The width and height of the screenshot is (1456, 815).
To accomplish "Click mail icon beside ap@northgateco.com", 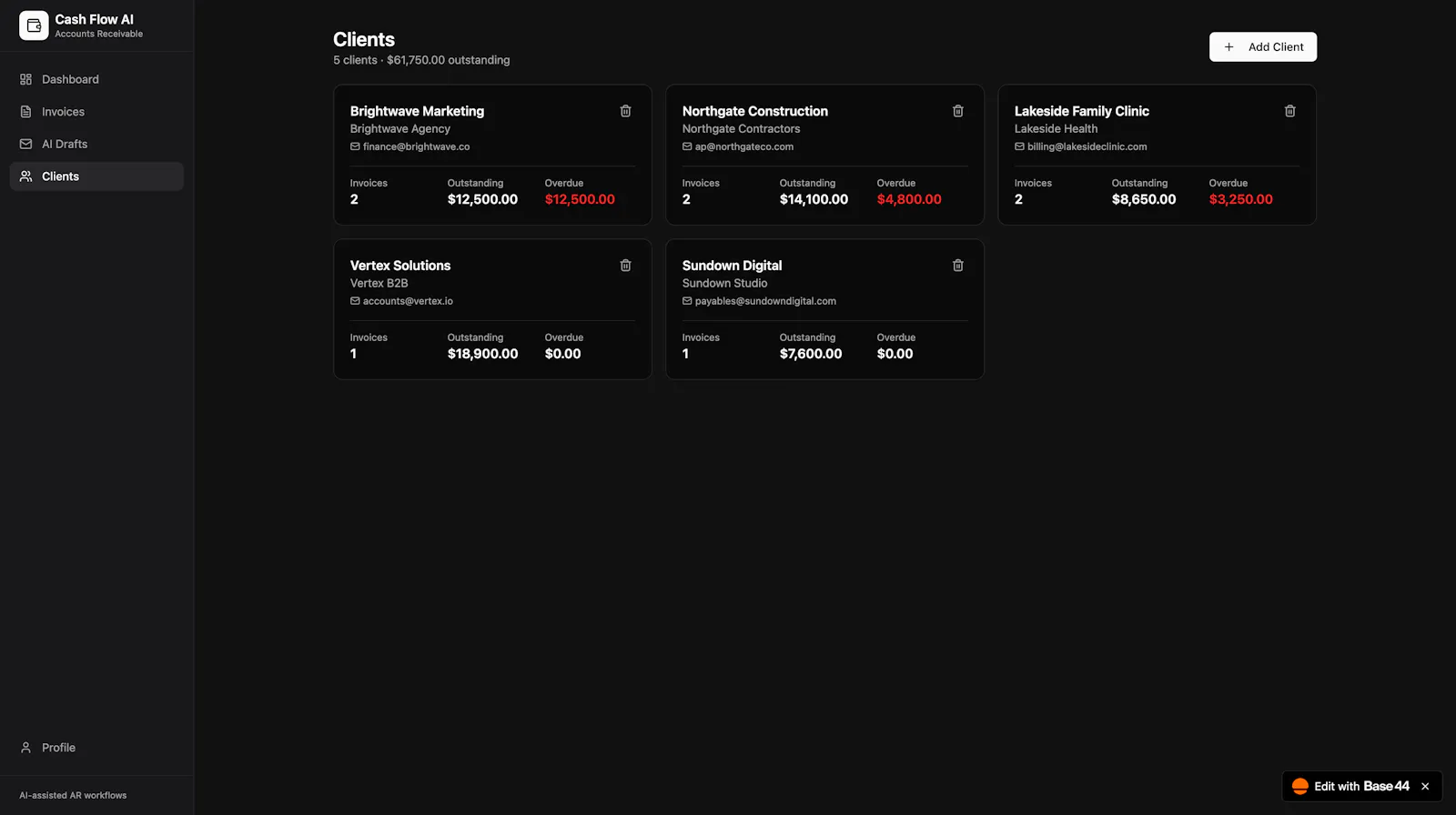I will (687, 146).
